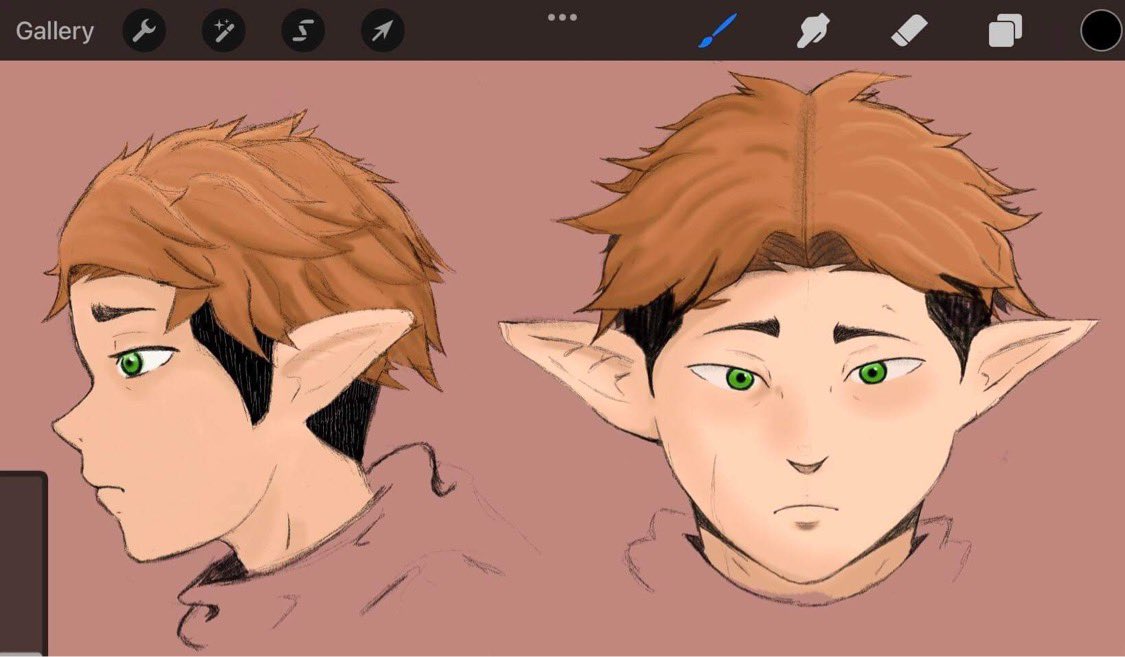Open the Adjustments magic wand menu
This screenshot has height=657, width=1125.
[223, 31]
